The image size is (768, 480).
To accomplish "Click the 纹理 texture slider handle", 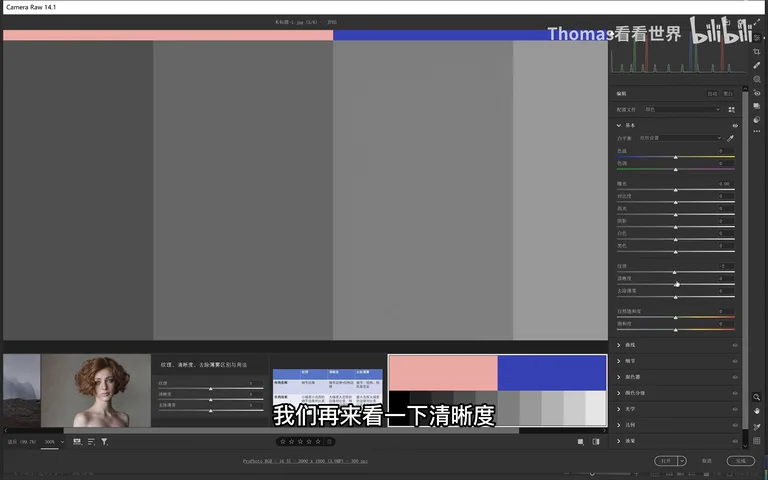I will coord(674,272).
